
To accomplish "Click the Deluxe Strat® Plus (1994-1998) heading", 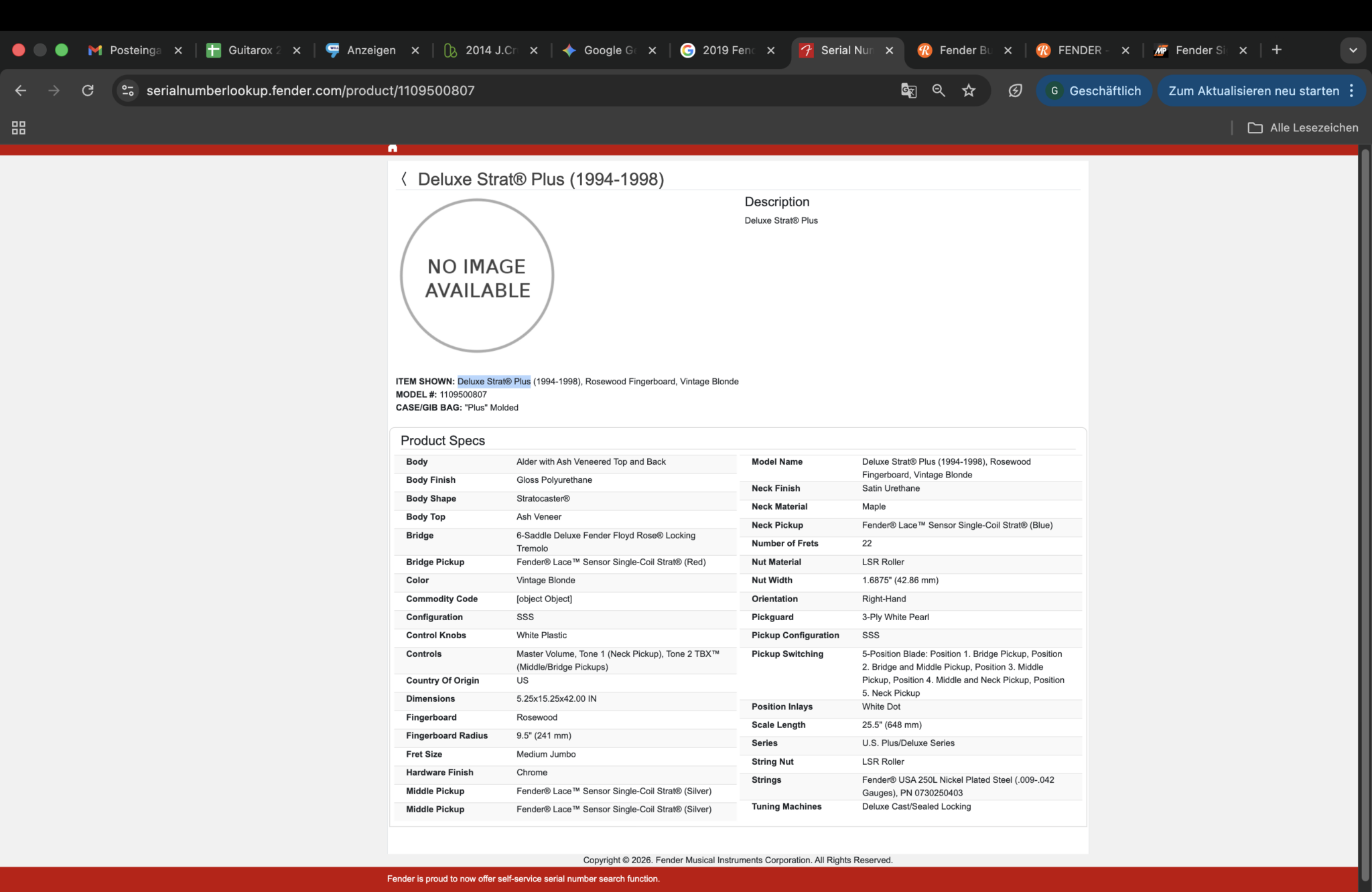I will [x=541, y=179].
